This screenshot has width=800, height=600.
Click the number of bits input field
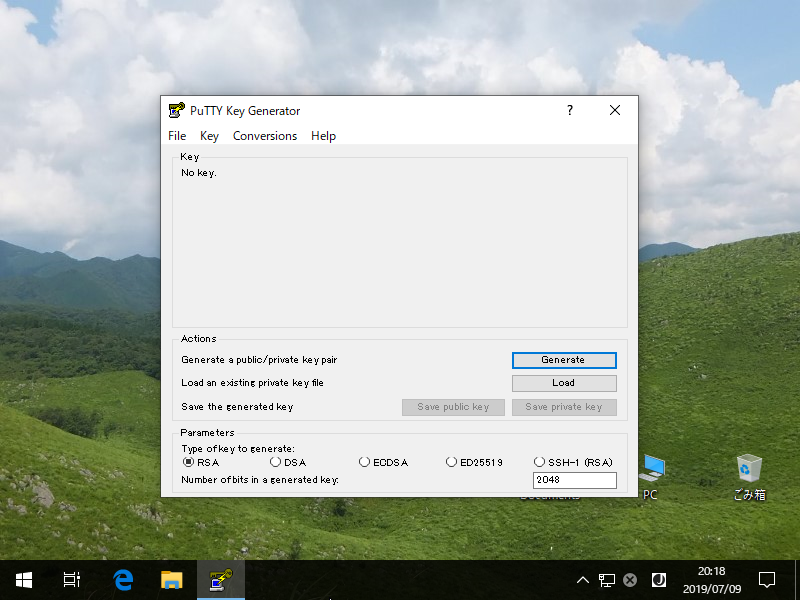pos(575,480)
